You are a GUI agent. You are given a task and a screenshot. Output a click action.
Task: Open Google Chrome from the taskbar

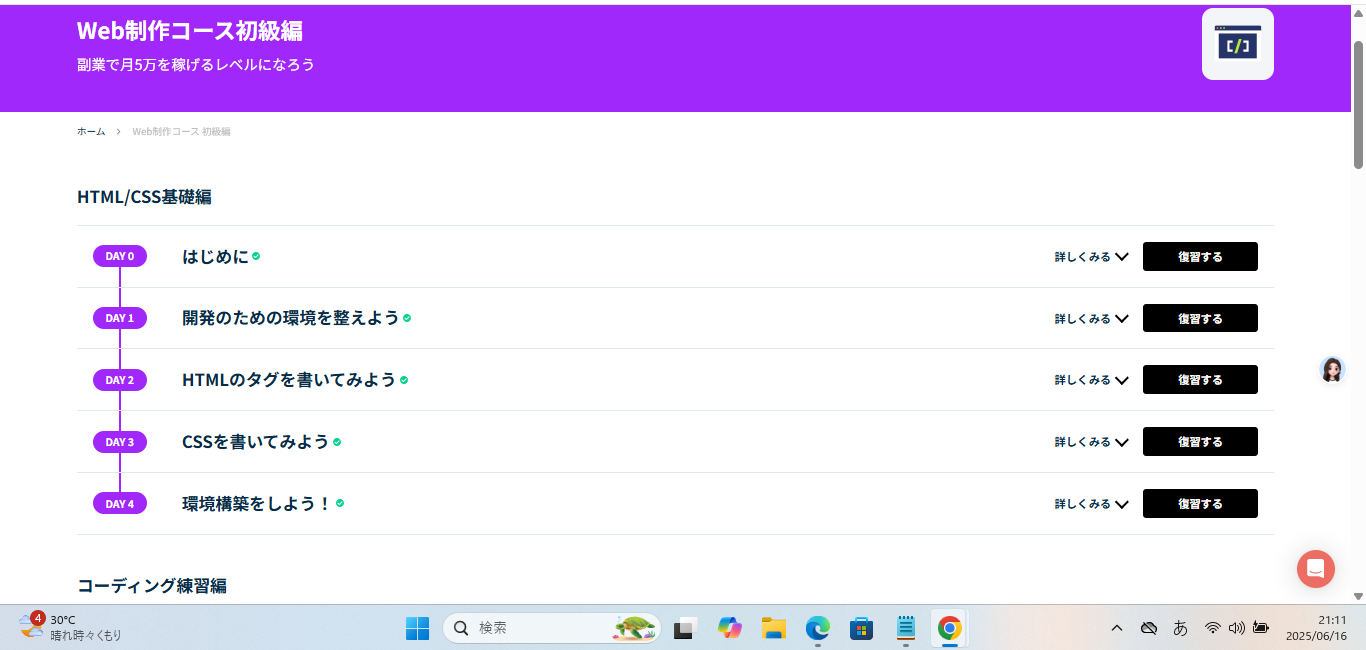[949, 628]
